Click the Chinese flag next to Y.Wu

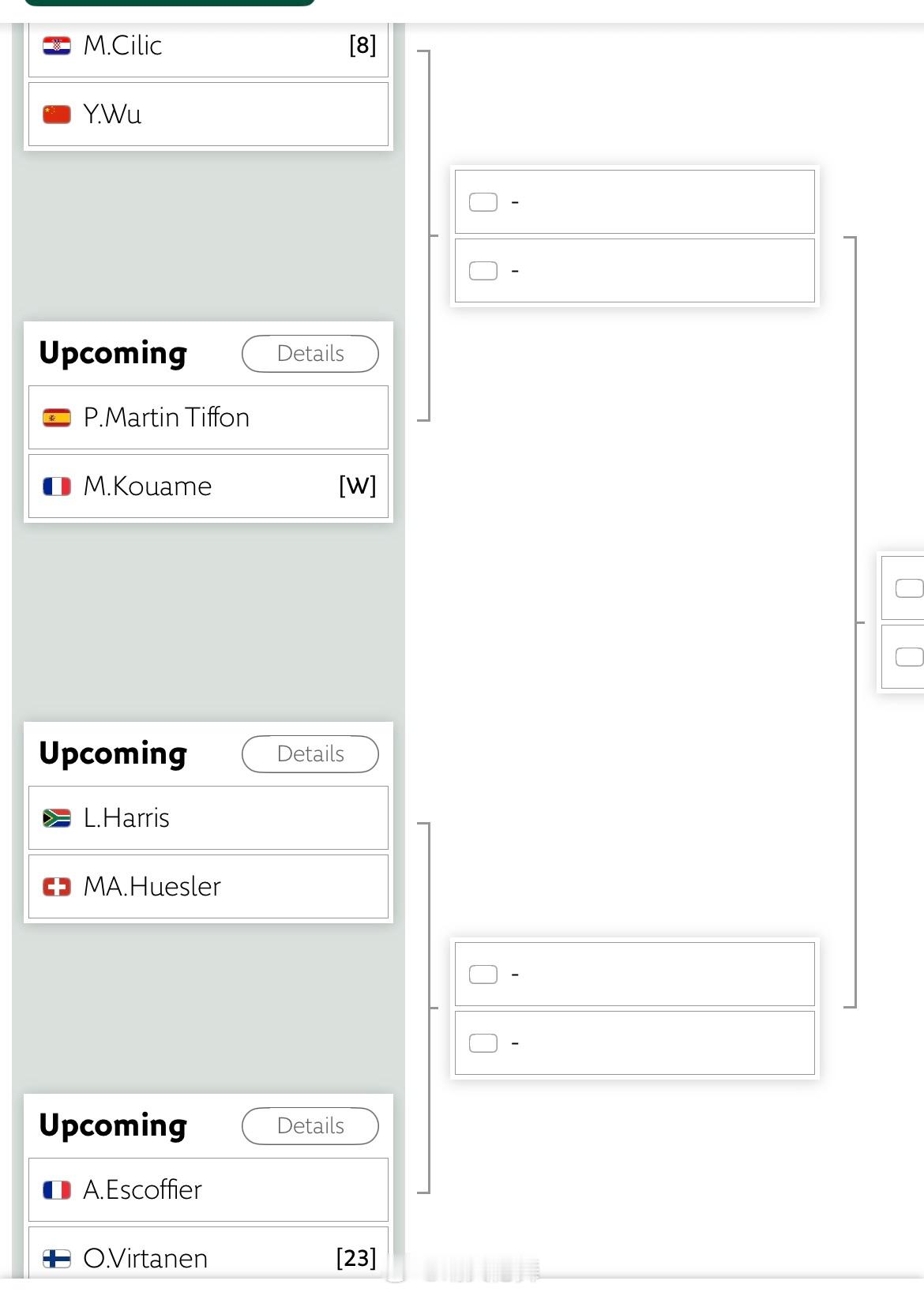pos(56,115)
